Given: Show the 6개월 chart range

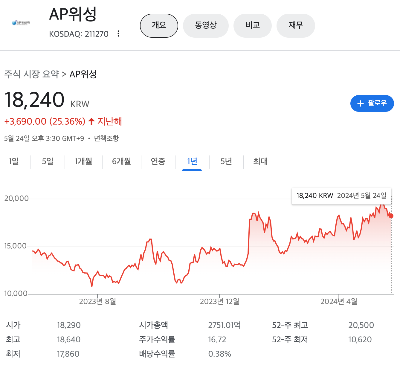Looking at the screenshot, I should (x=121, y=162).
